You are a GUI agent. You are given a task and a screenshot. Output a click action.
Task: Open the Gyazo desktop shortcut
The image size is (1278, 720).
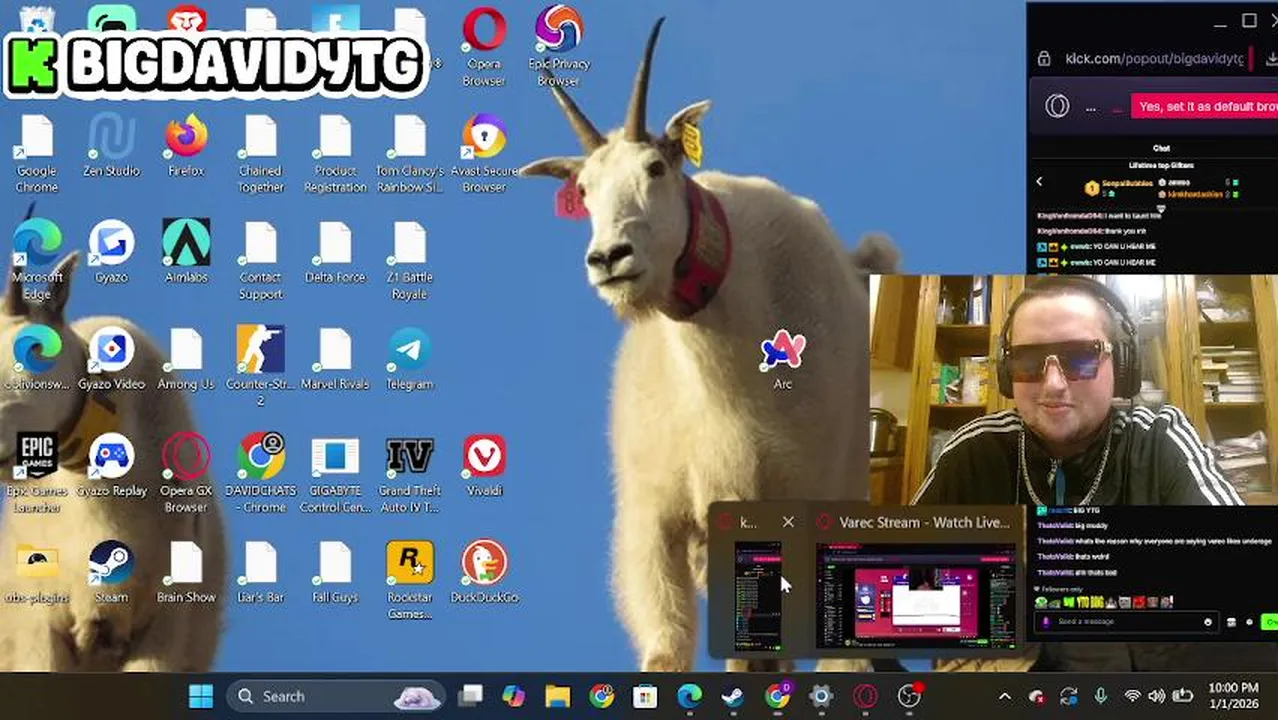pos(111,253)
